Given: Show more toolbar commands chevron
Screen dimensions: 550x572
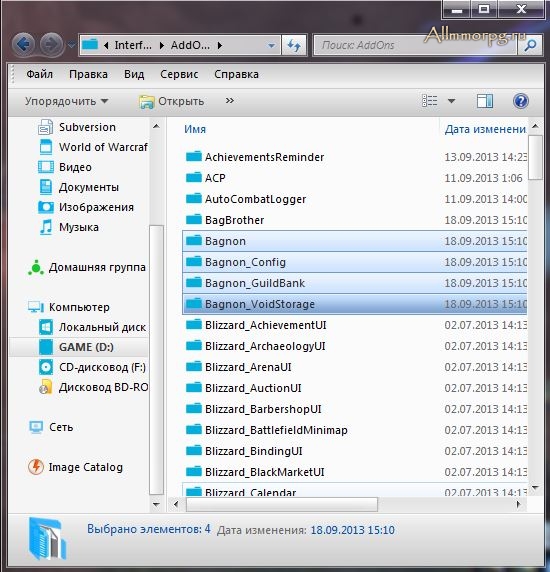Looking at the screenshot, I should (229, 101).
